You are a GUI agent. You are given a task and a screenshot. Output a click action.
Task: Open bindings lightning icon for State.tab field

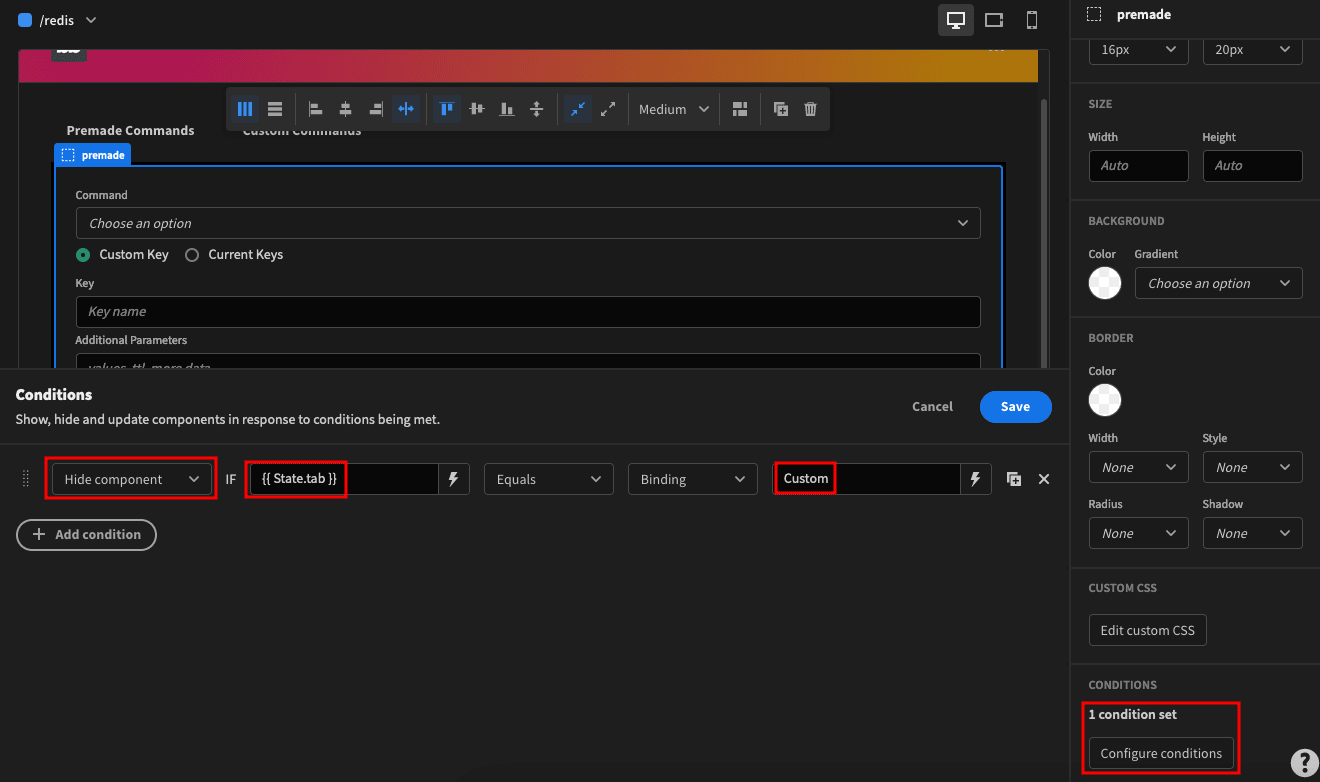[x=453, y=479]
